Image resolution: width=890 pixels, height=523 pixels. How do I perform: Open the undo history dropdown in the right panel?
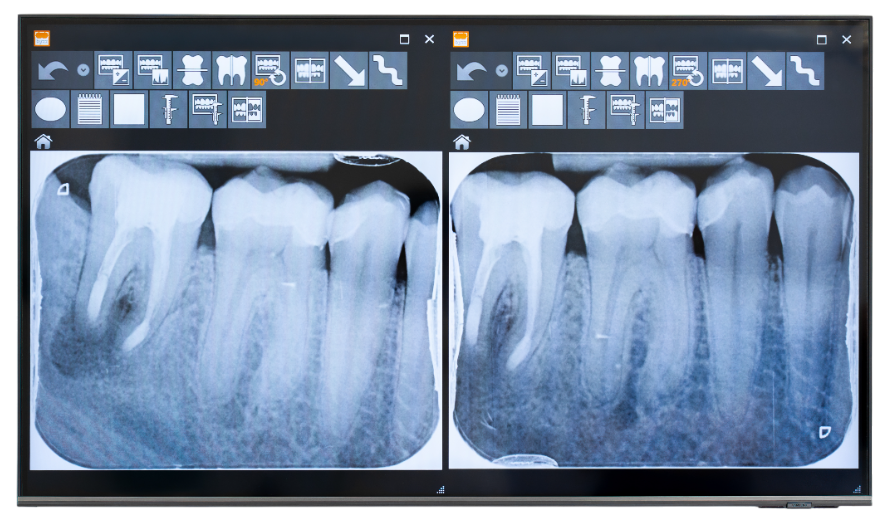(x=501, y=71)
